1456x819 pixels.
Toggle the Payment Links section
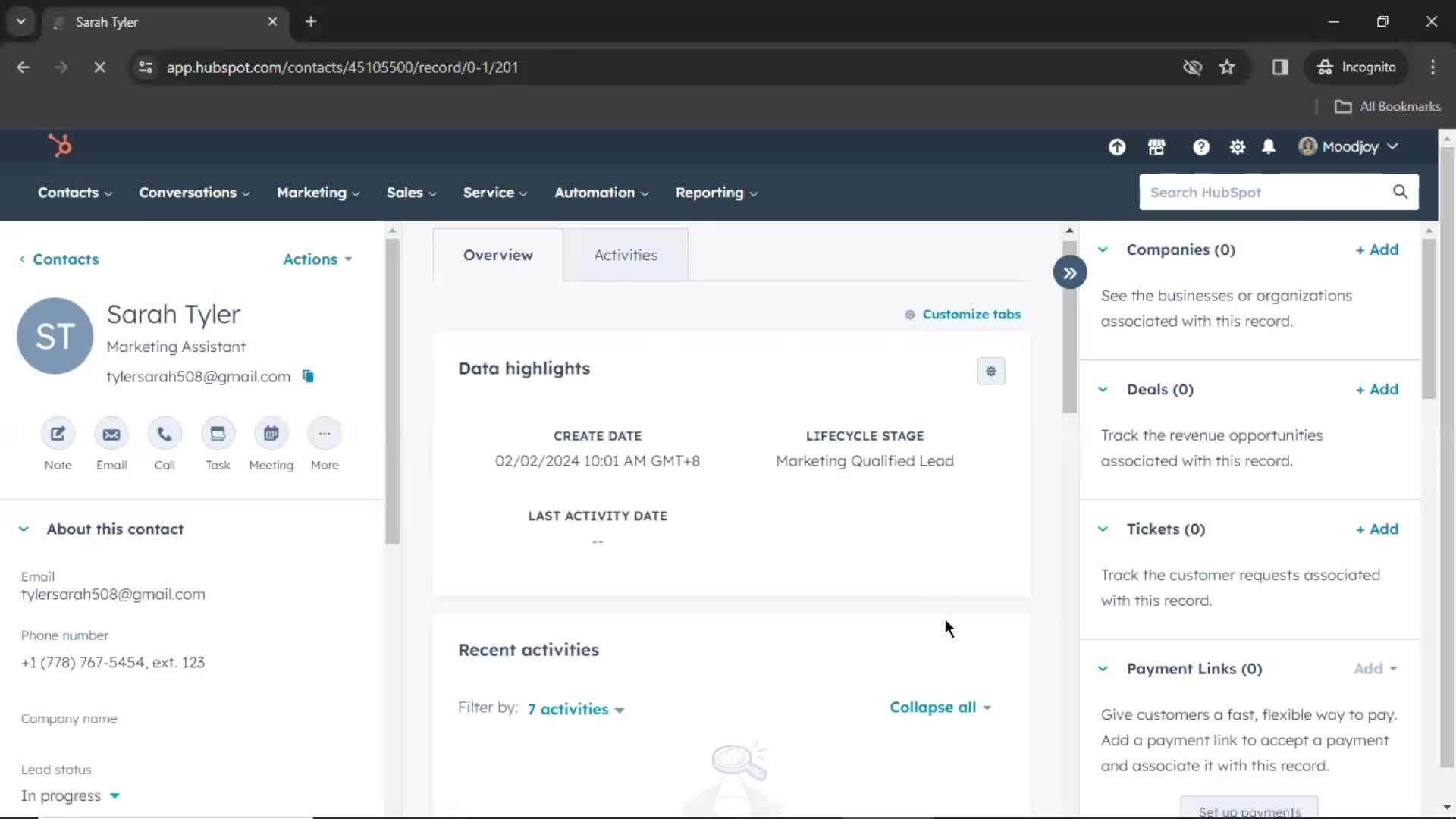pos(1103,668)
